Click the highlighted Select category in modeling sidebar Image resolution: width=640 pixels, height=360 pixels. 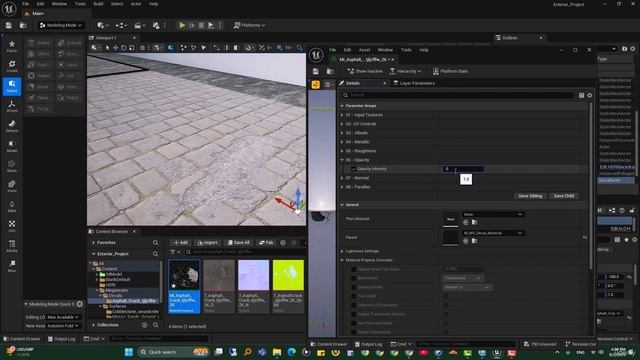(12, 86)
